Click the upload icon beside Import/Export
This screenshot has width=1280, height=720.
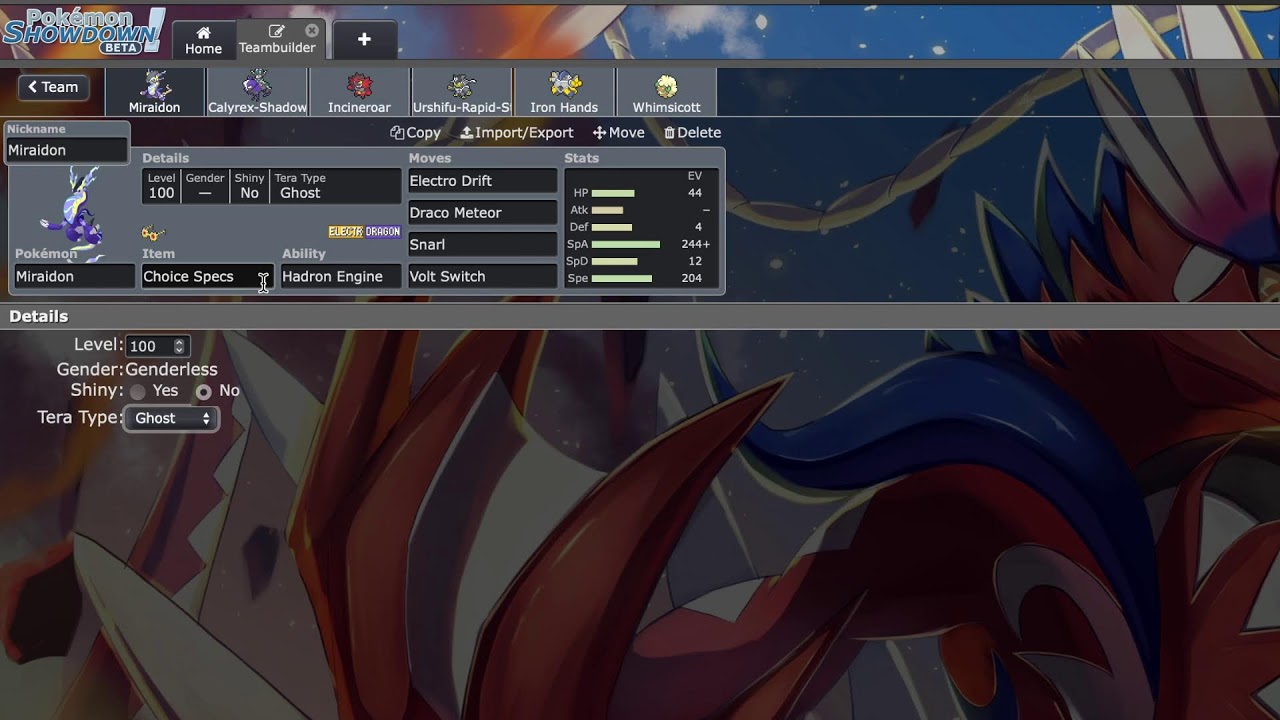coord(466,132)
